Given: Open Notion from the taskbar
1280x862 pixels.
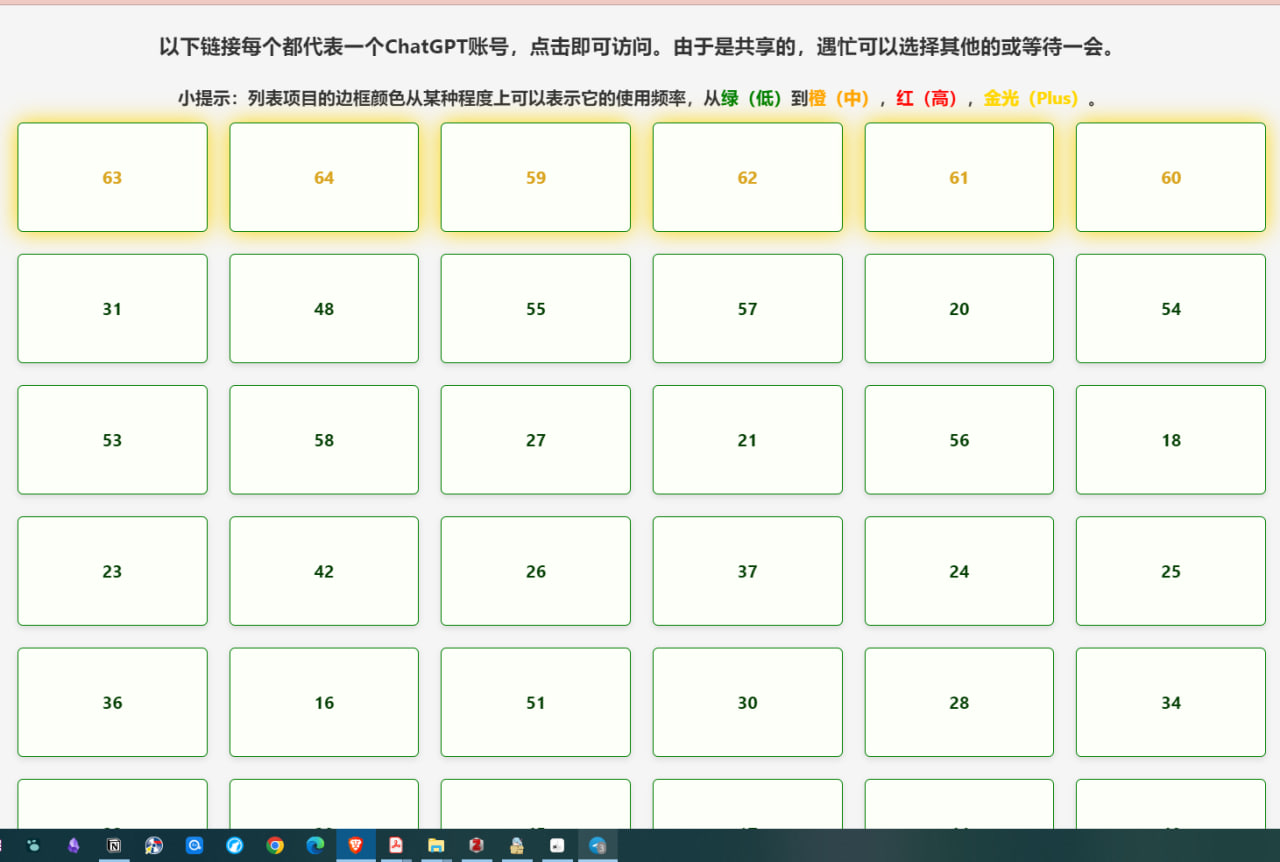Looking at the screenshot, I should [114, 845].
